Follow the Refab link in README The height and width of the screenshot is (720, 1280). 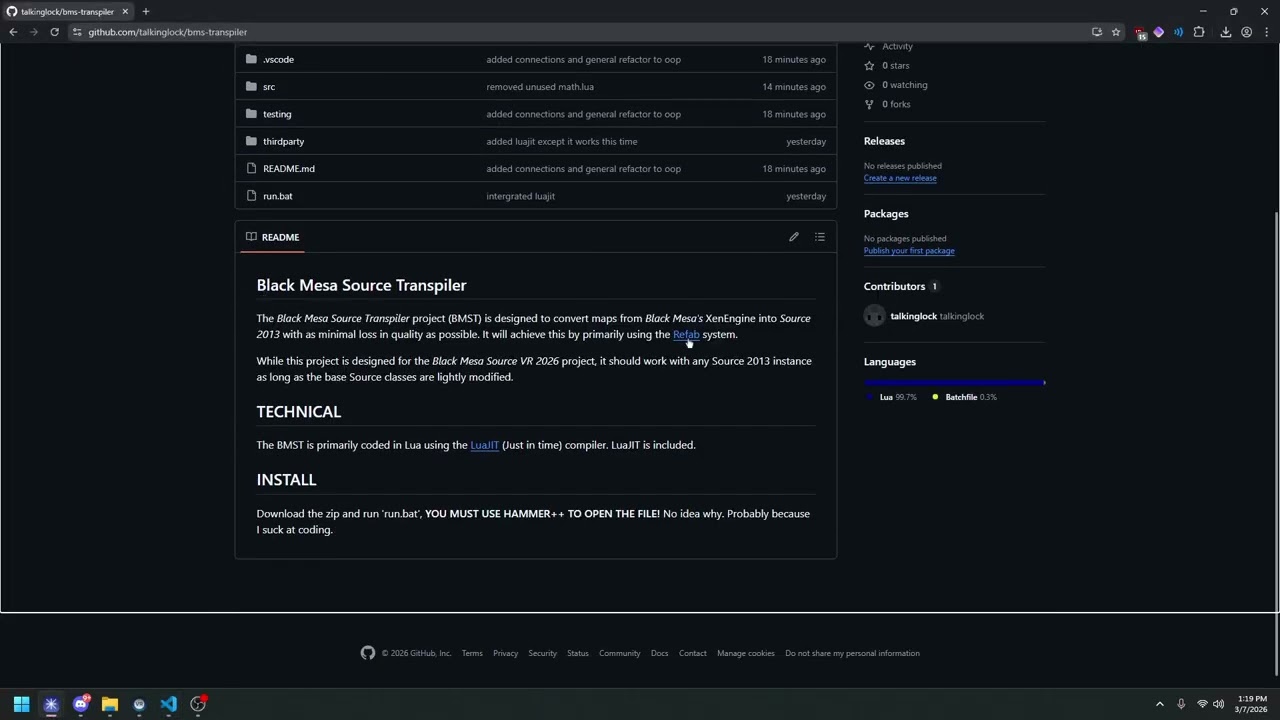[686, 335]
